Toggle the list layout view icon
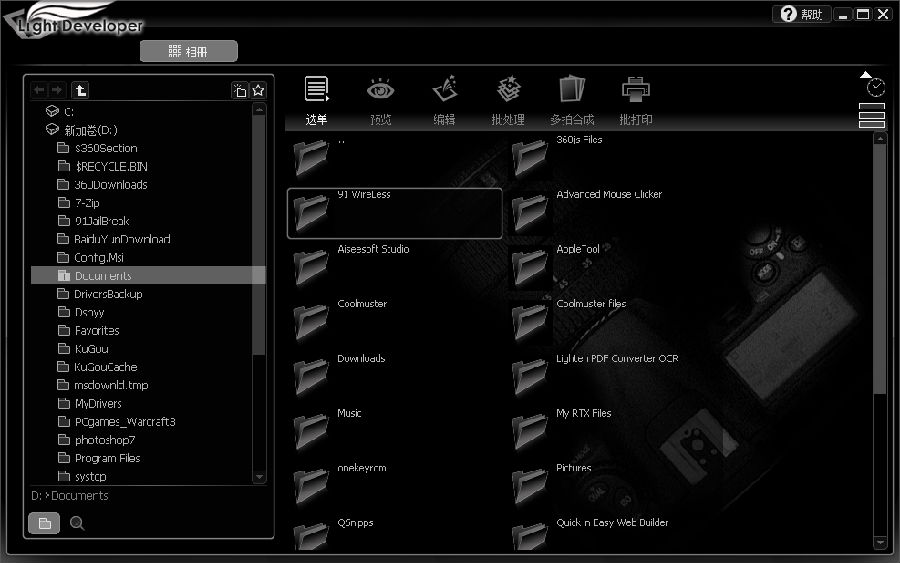This screenshot has height=563, width=900. [871, 115]
